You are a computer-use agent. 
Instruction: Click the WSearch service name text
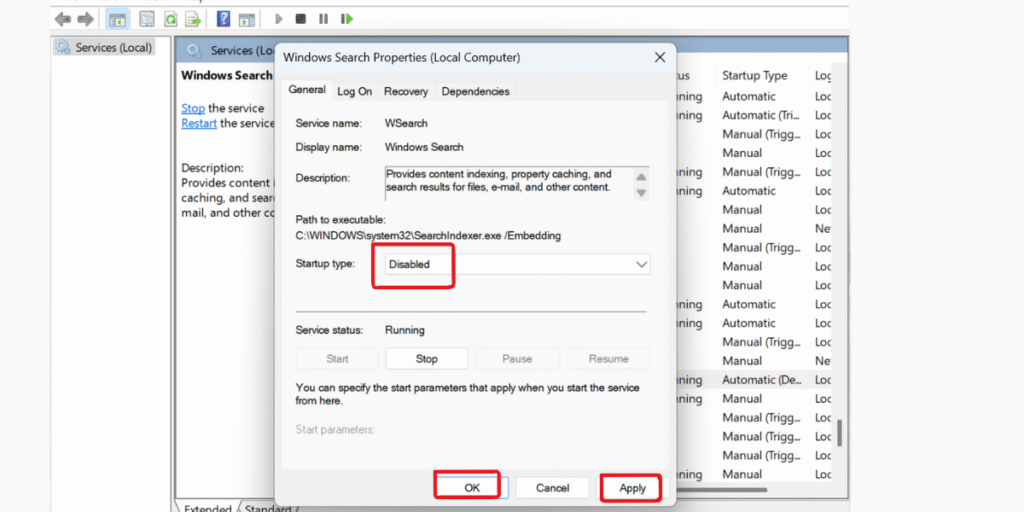[406, 123]
